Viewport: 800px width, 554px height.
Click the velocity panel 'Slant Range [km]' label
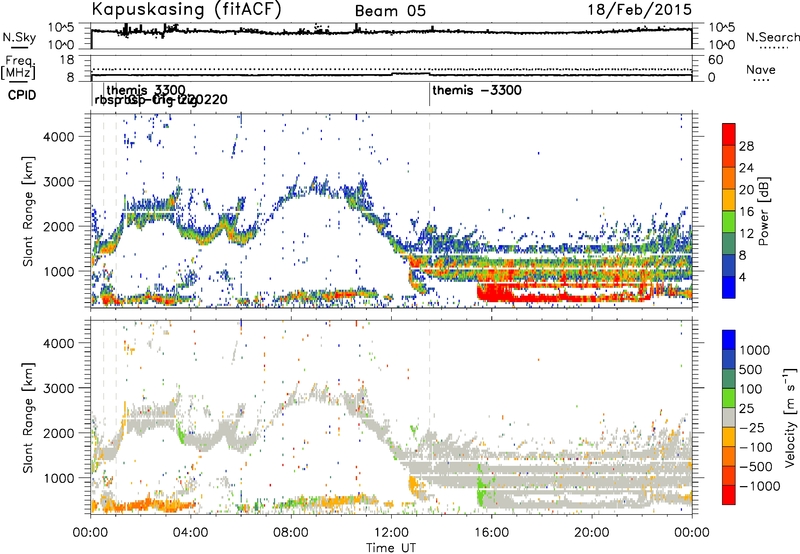tap(28, 418)
